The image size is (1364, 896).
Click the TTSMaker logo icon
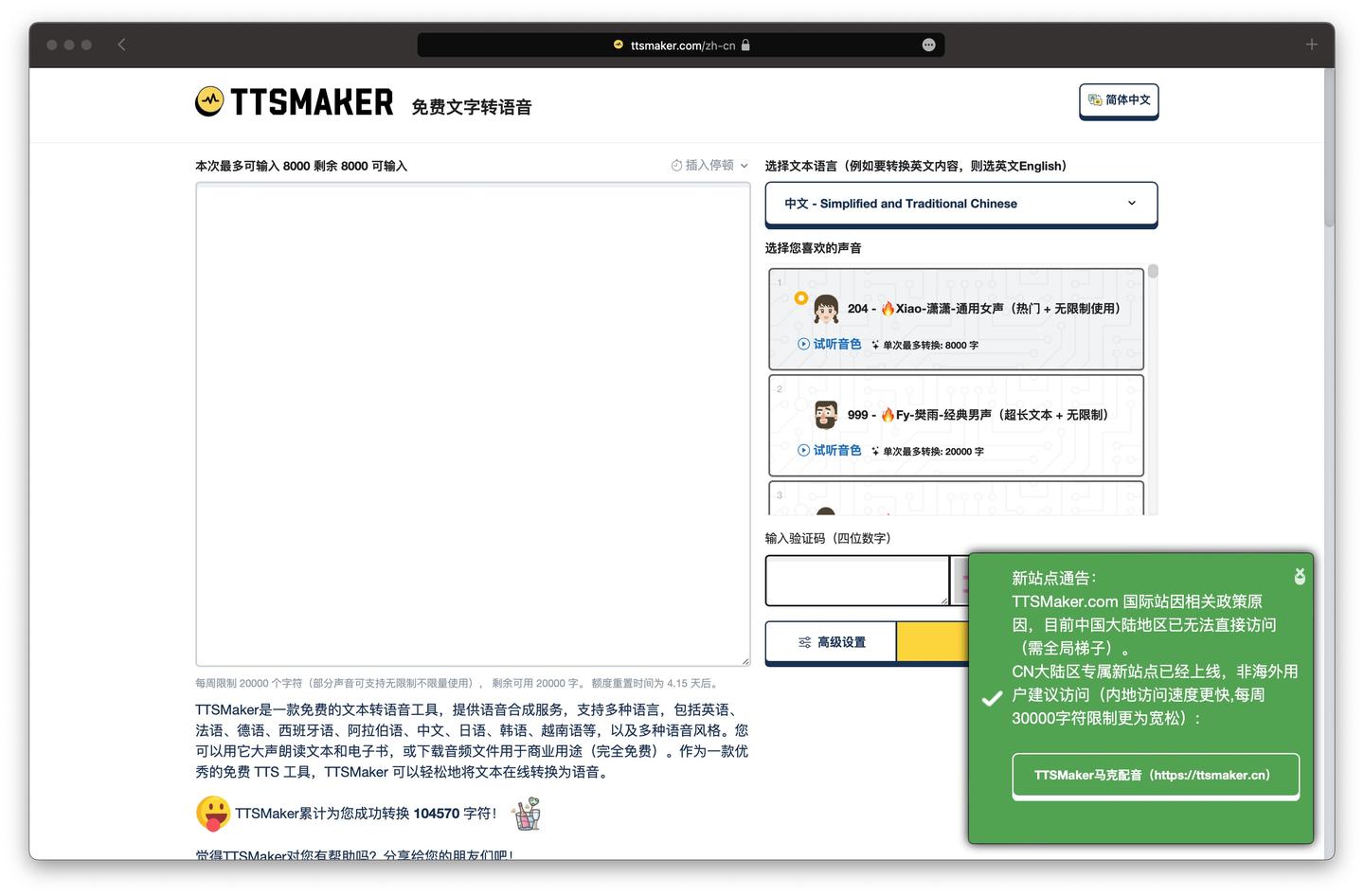click(209, 100)
